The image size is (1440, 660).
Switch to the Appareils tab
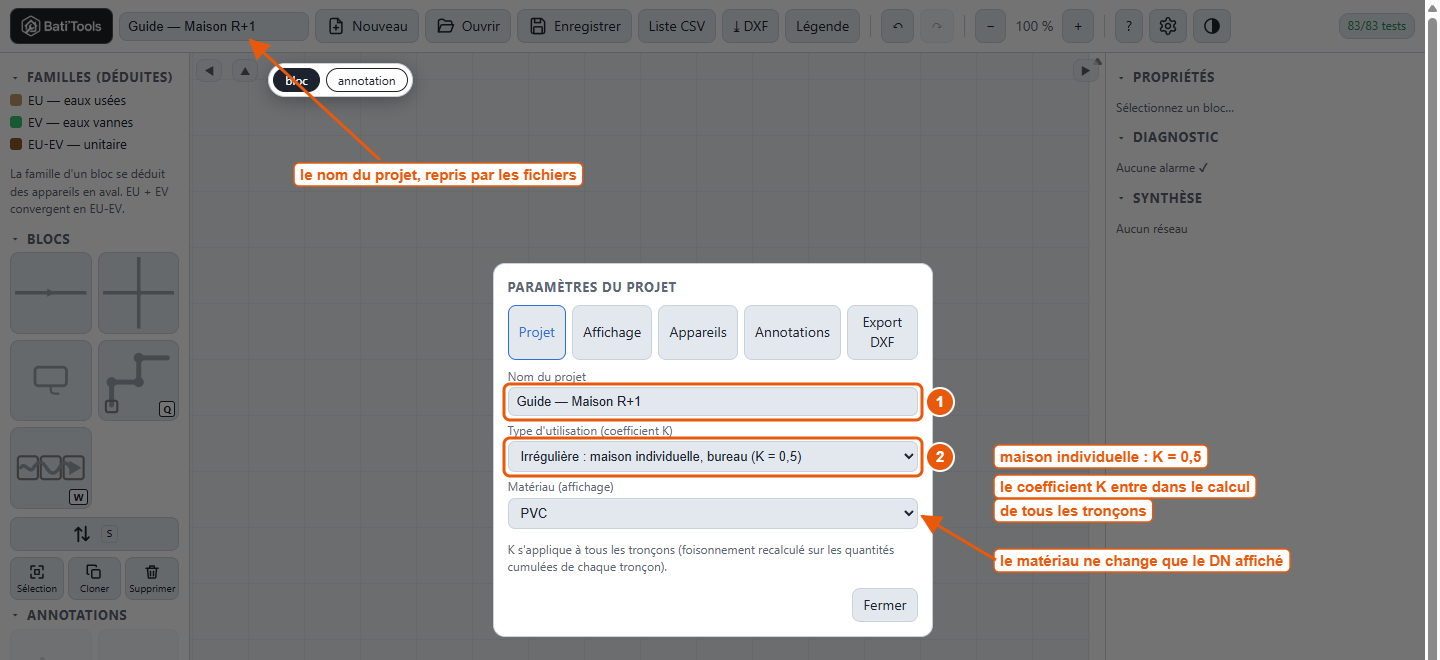[698, 332]
